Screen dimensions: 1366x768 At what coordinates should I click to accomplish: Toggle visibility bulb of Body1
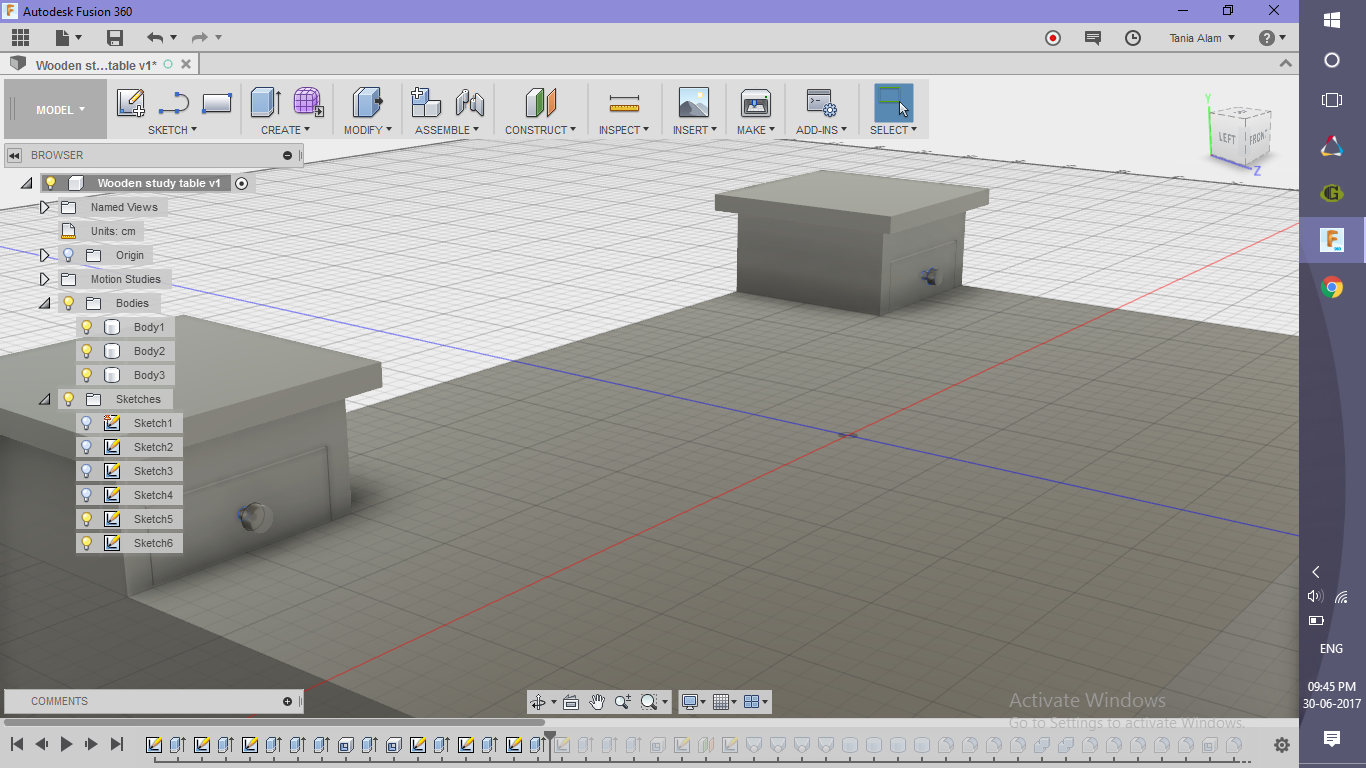tap(86, 327)
